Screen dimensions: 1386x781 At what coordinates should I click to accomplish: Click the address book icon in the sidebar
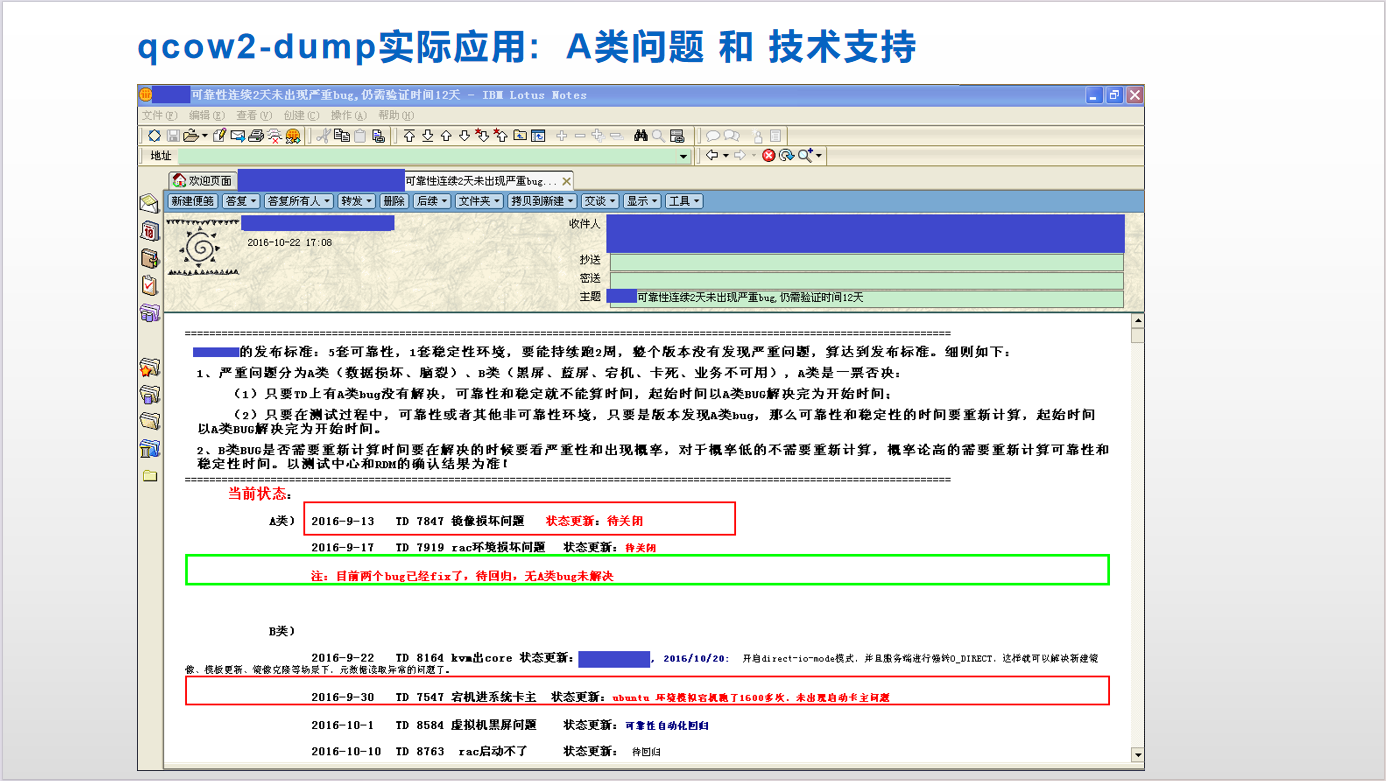[150, 255]
